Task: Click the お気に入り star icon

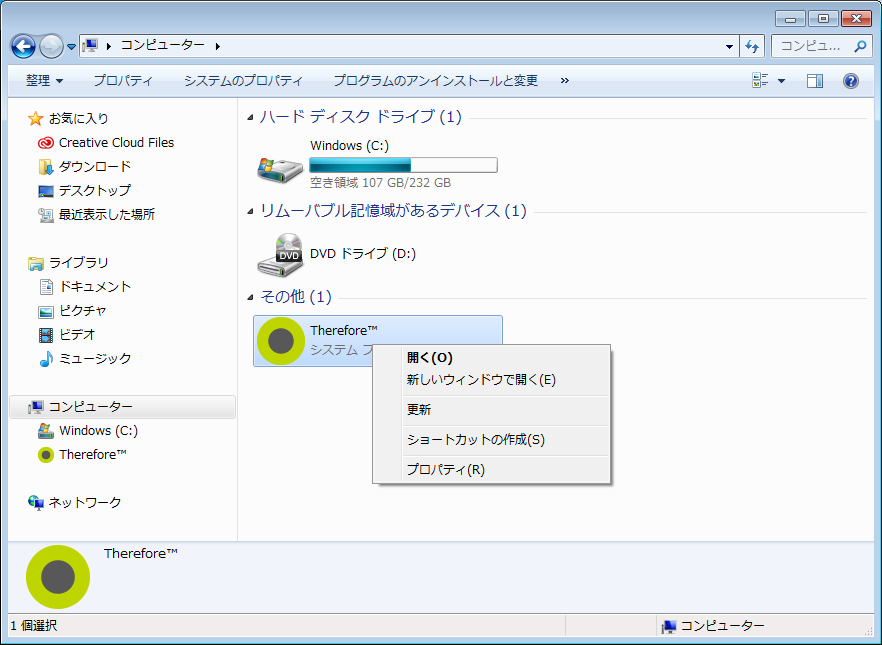Action: pos(35,118)
